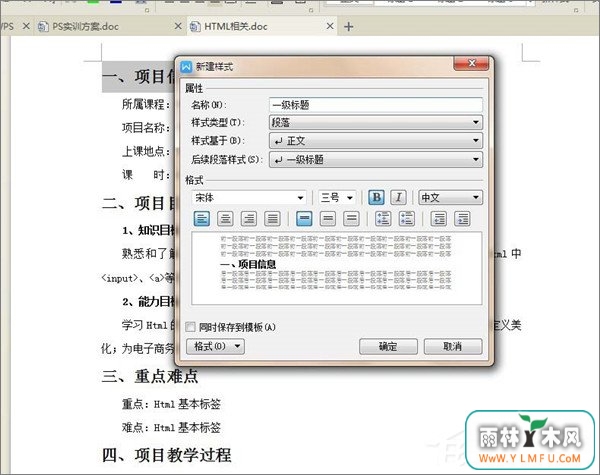Click increase indent icon
This screenshot has height=475, width=600.
point(462,219)
